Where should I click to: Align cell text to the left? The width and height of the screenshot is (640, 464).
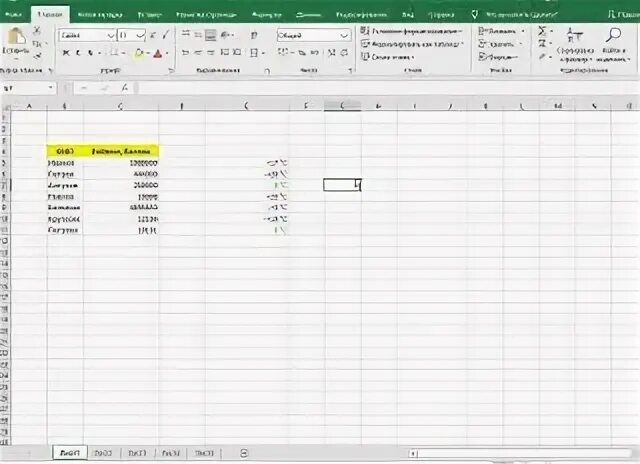[186, 52]
